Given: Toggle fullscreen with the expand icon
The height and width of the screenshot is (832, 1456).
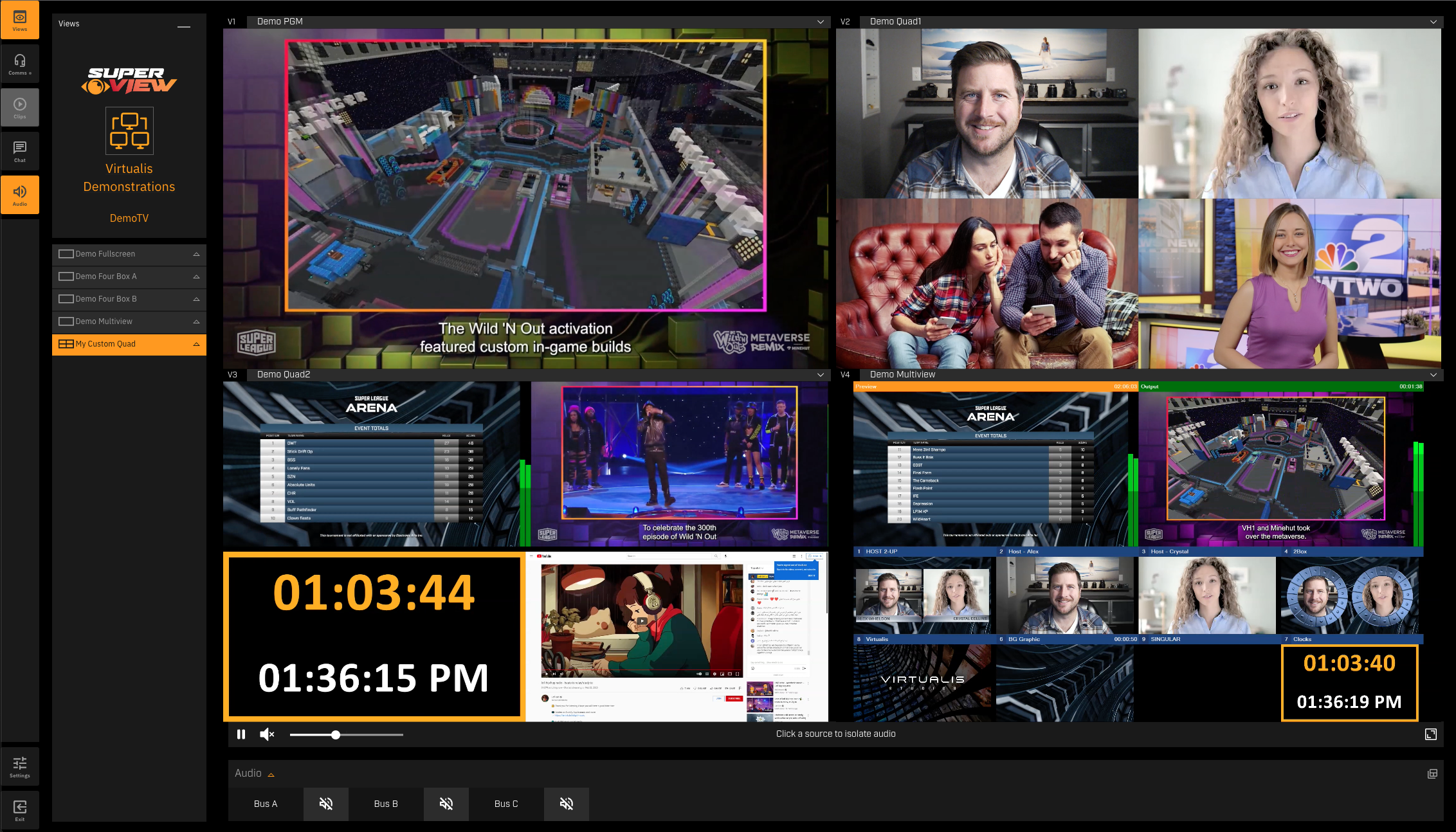Looking at the screenshot, I should coord(1431,734).
